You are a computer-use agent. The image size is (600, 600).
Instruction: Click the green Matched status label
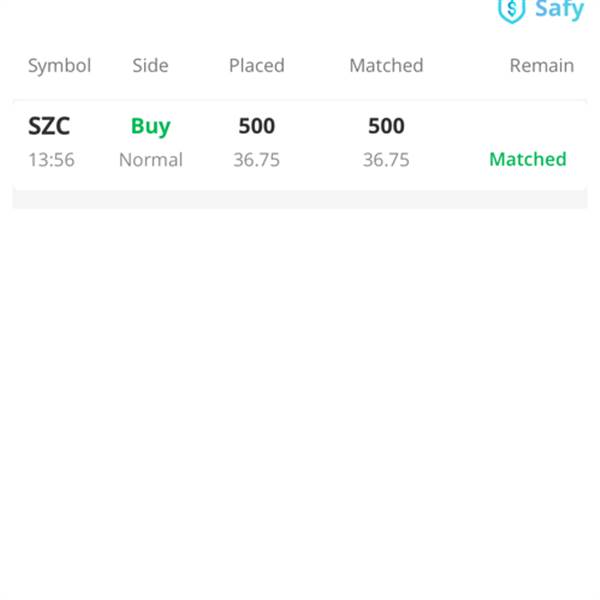528,159
